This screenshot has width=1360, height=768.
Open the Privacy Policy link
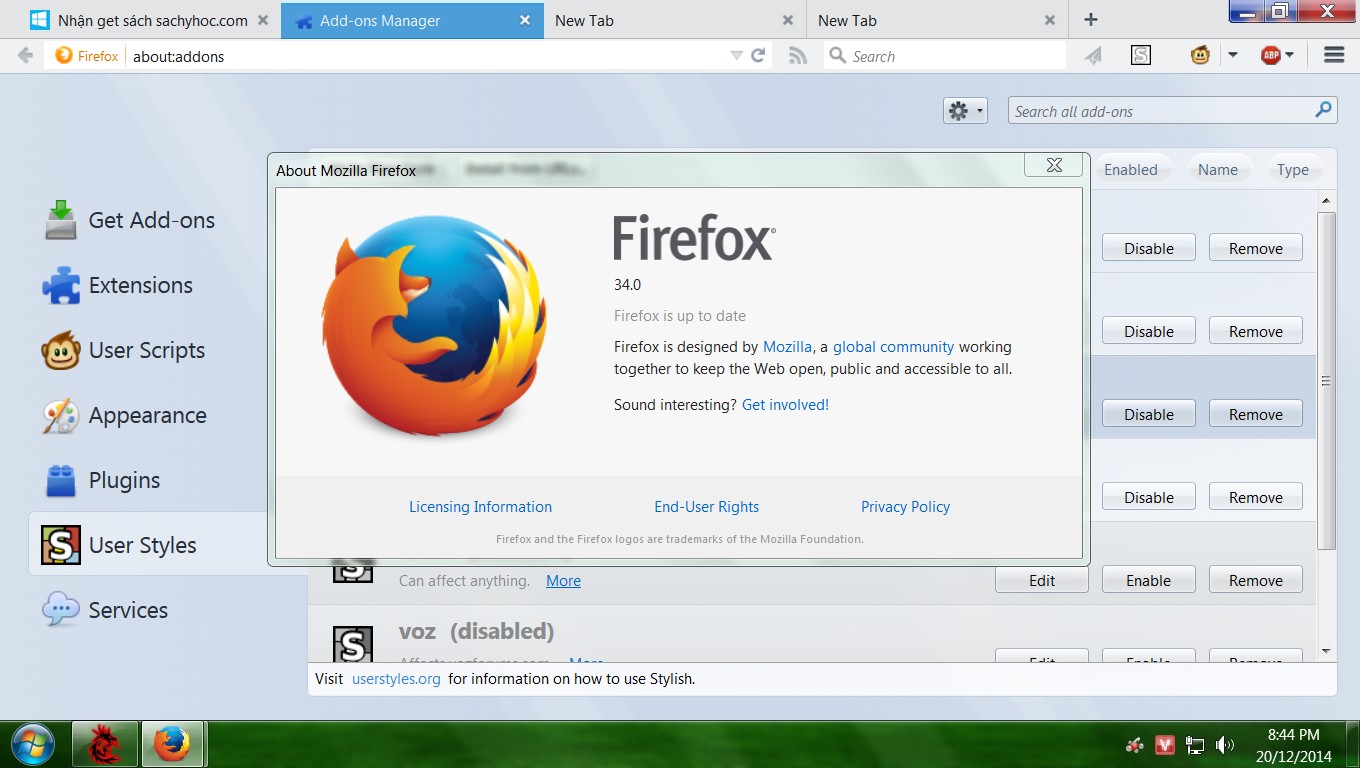coord(905,507)
